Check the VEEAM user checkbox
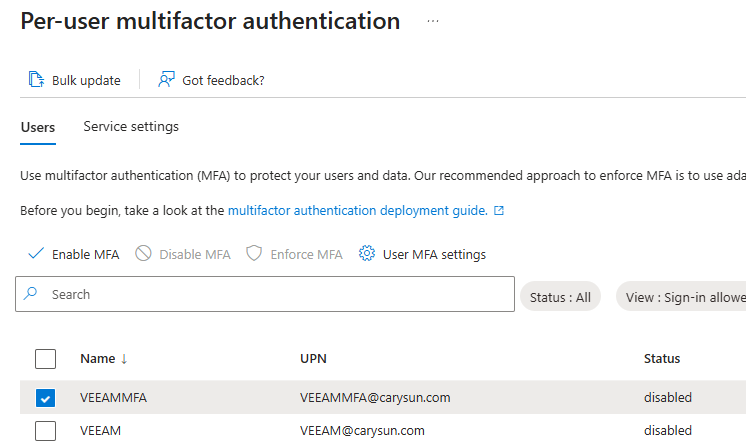The height and width of the screenshot is (444, 746). pyautogui.click(x=46, y=431)
